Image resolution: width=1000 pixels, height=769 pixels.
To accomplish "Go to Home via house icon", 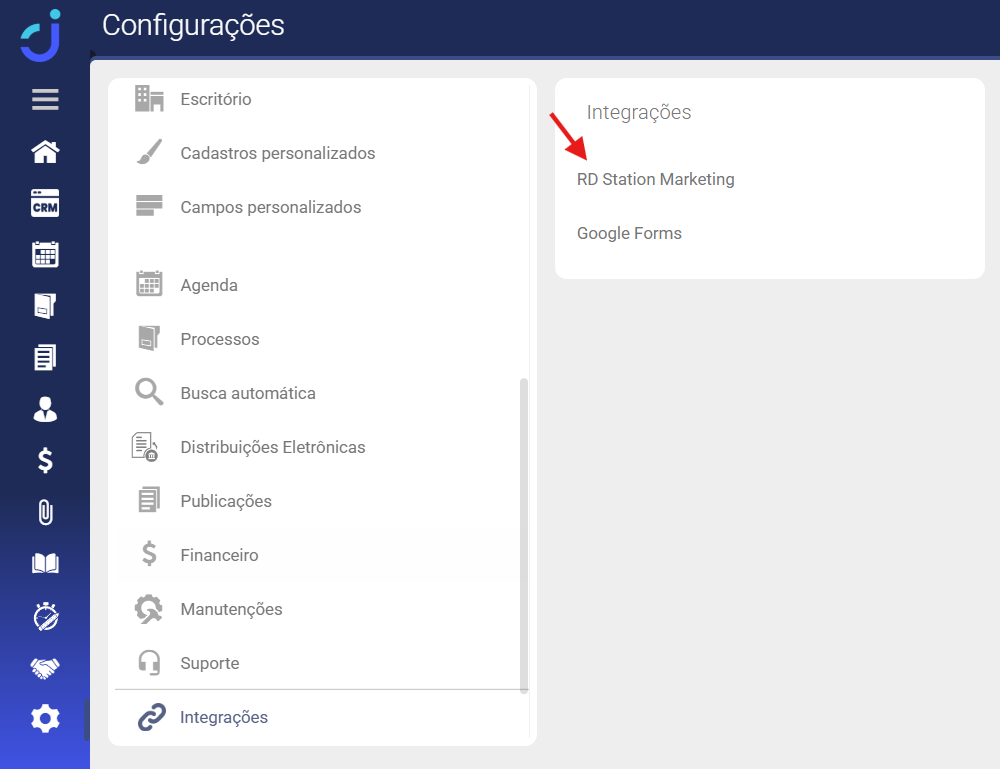I will click(x=45, y=152).
